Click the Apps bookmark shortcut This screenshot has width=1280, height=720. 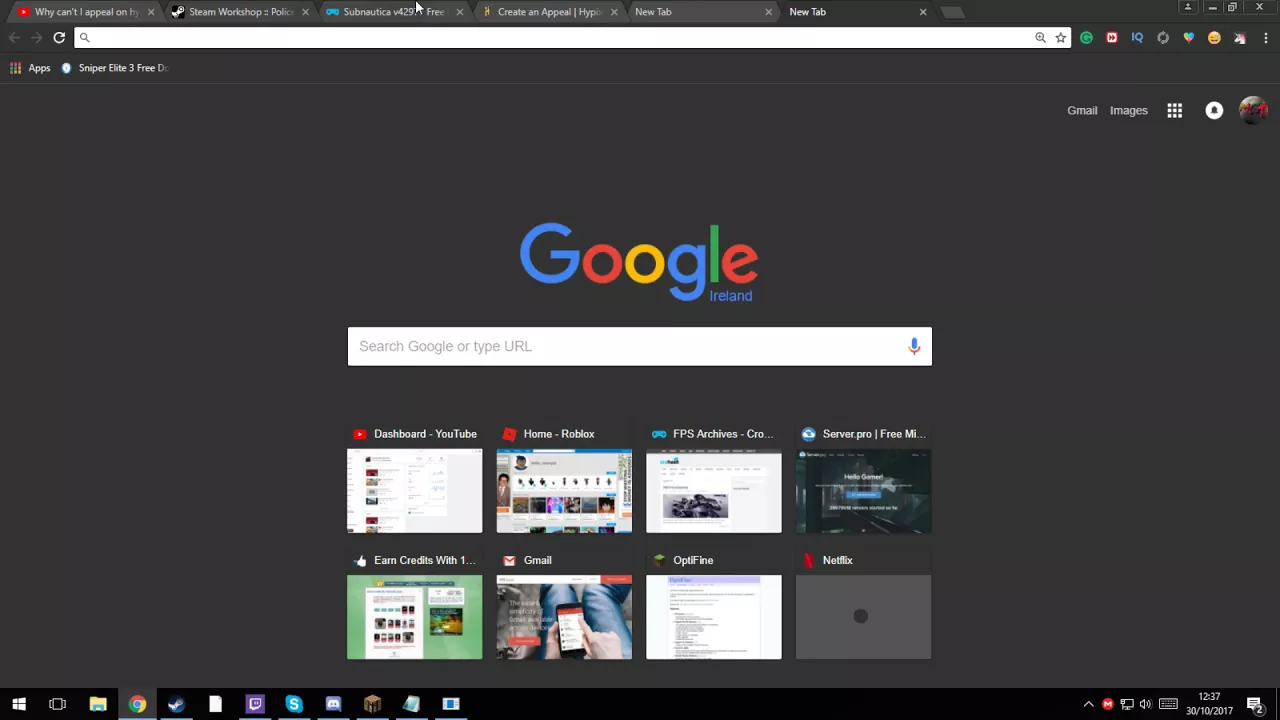(30, 68)
